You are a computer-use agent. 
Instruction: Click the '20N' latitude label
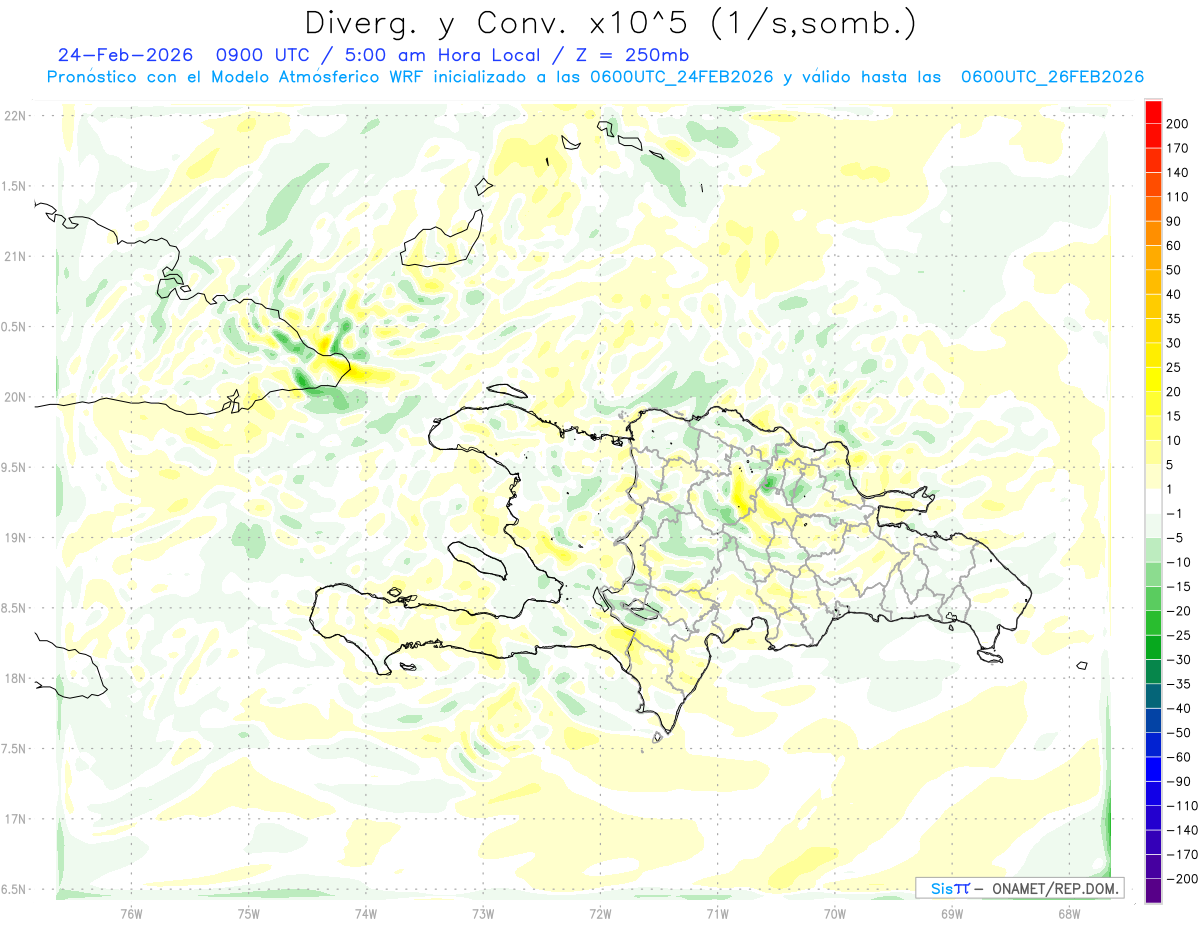point(14,397)
